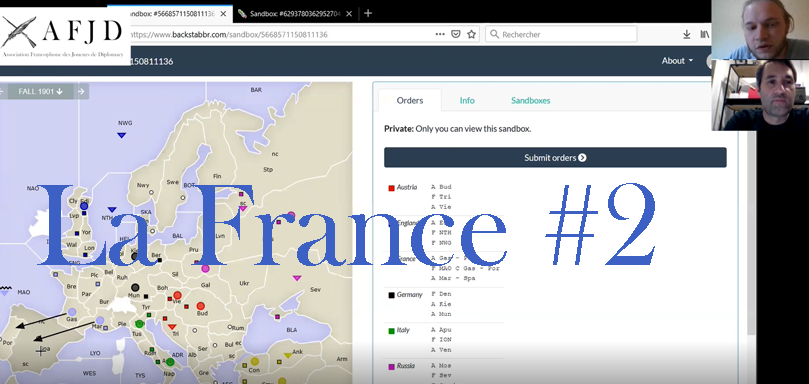The width and height of the screenshot is (809, 384).
Task: Click the Pocket save icon
Action: [x=456, y=34]
